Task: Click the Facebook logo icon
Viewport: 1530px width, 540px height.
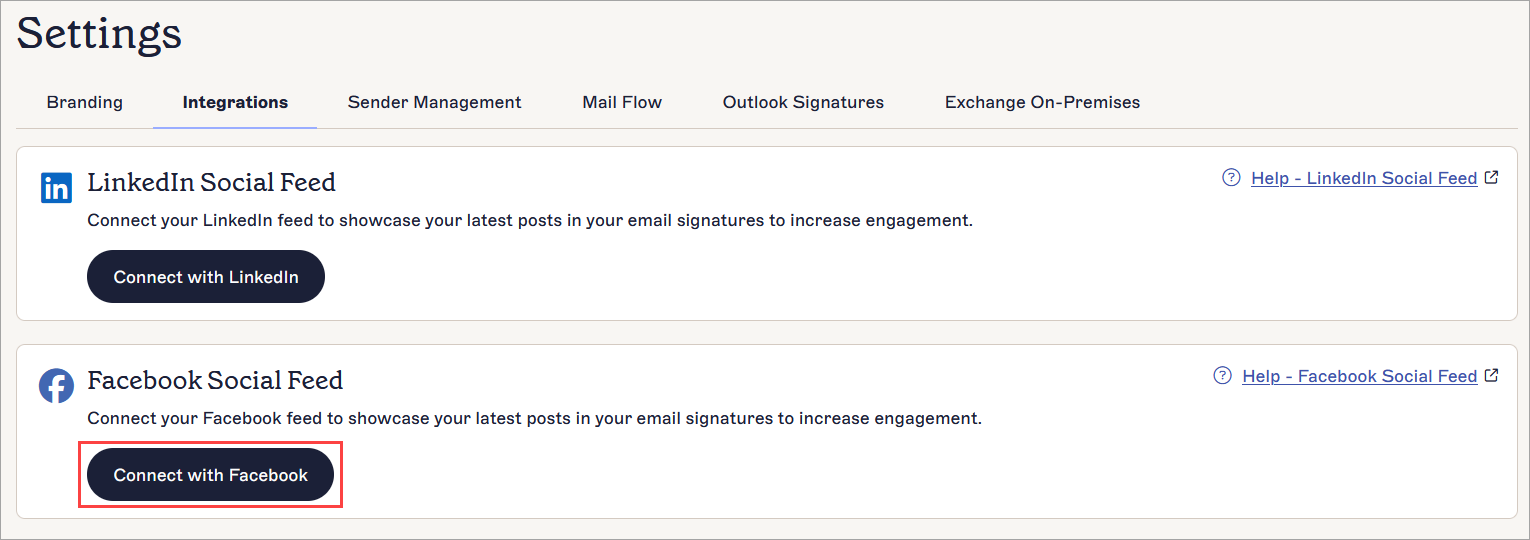Action: pyautogui.click(x=56, y=385)
